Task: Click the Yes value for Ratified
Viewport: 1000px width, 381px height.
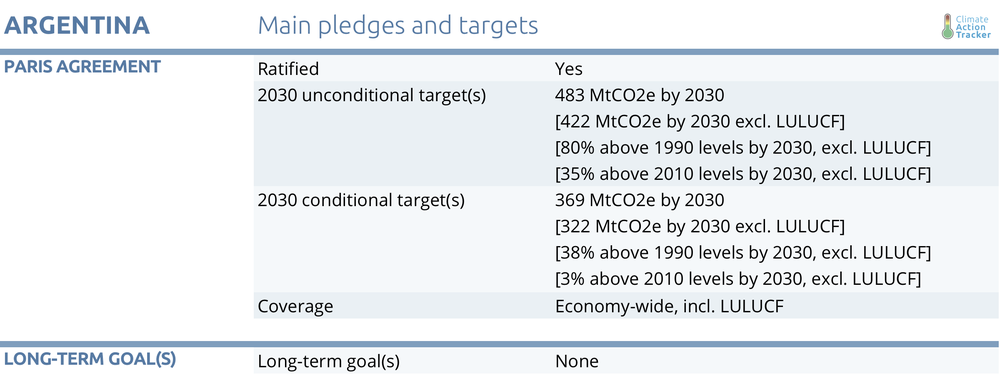Action: 569,68
